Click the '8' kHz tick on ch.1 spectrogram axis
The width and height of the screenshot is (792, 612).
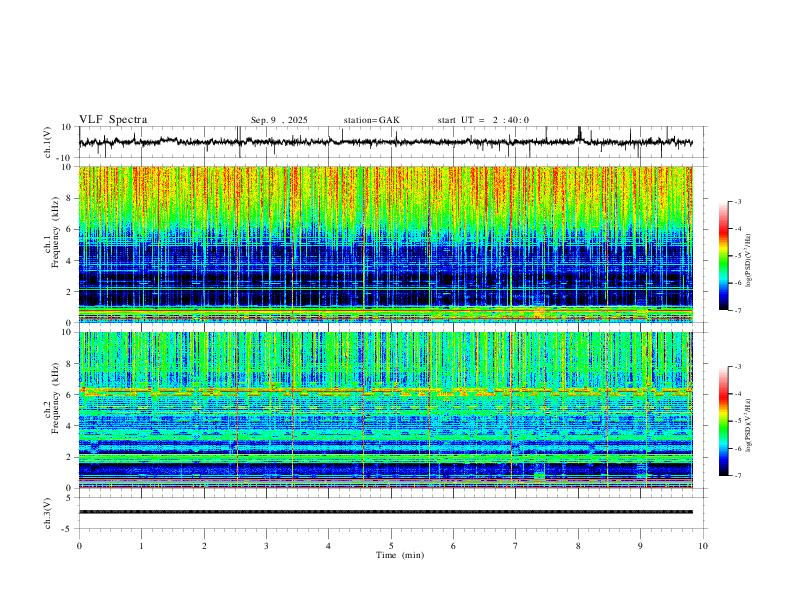(70, 198)
